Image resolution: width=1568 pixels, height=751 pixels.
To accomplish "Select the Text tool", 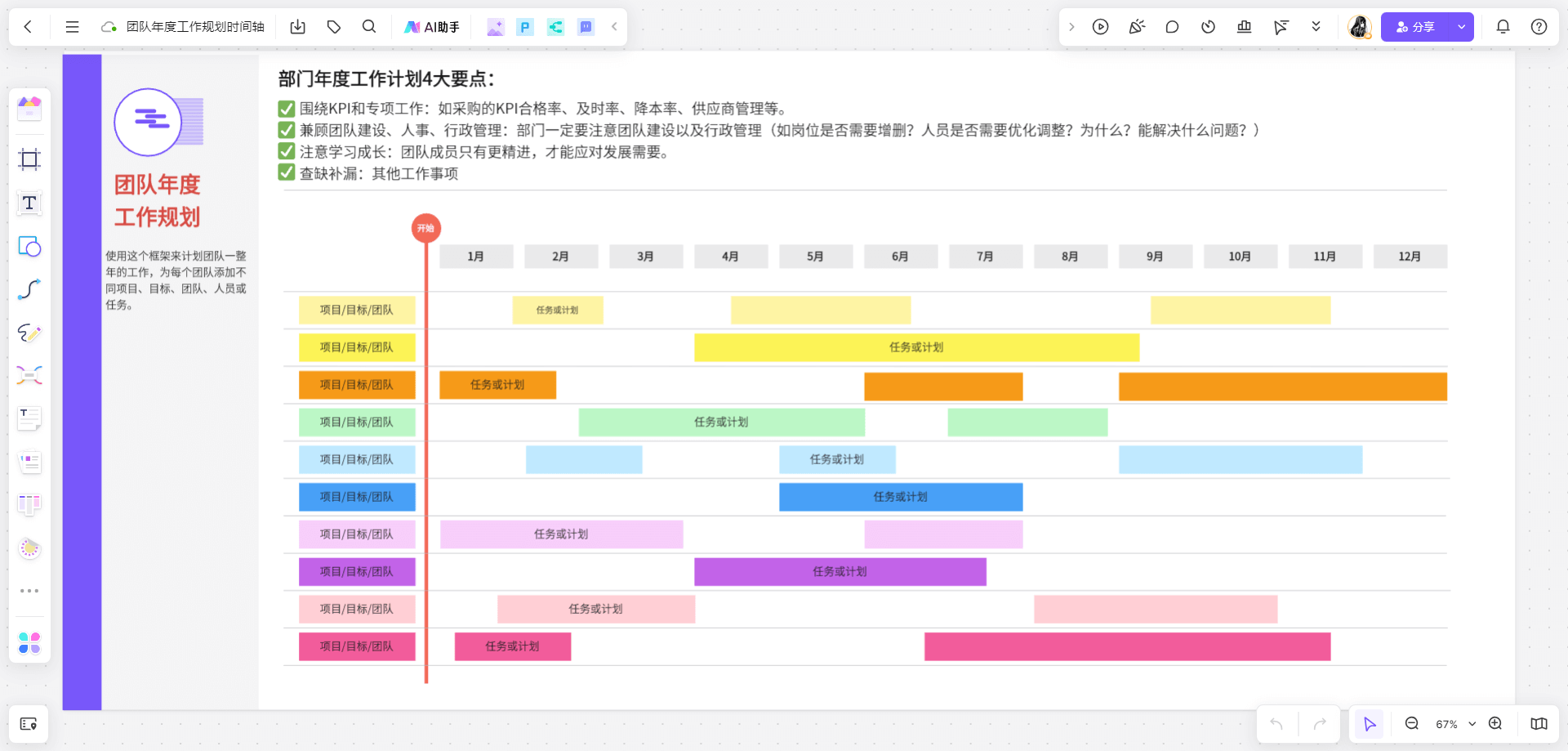I will click(29, 203).
